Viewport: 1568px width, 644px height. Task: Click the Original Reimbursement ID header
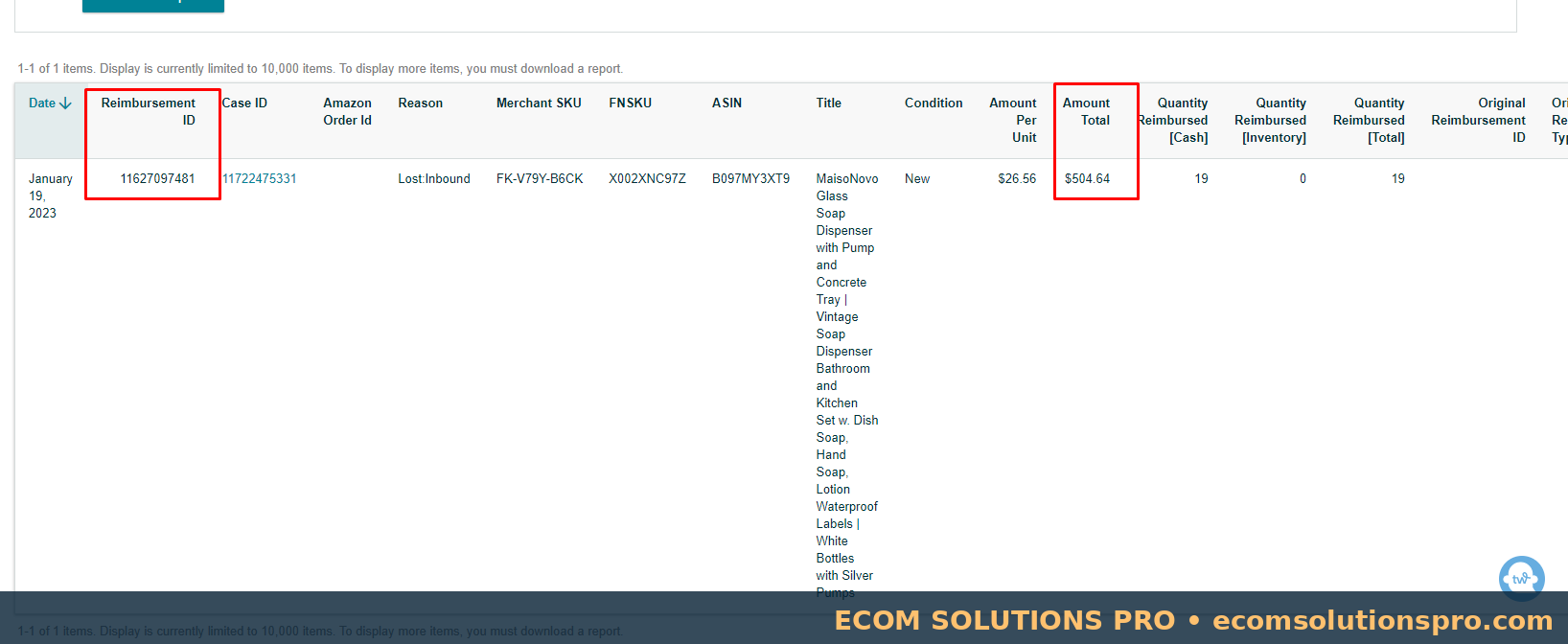1478,120
